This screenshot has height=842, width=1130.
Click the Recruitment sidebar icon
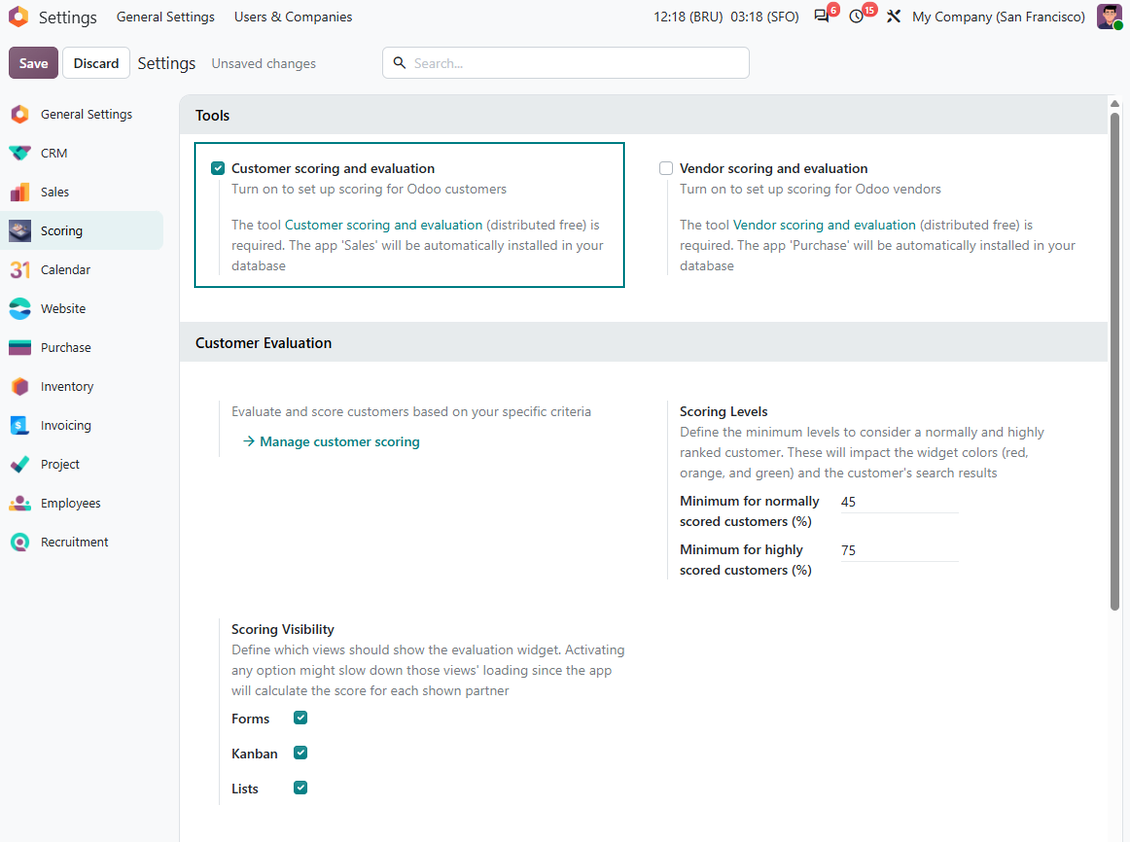coord(20,542)
